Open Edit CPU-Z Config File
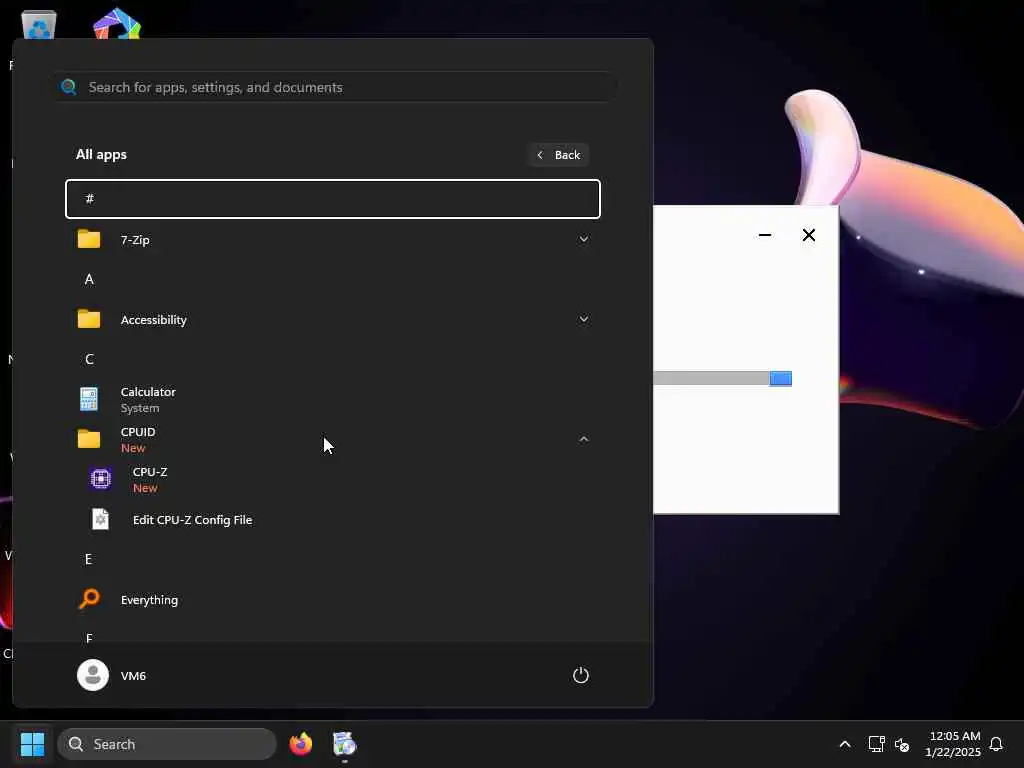 pyautogui.click(x=333, y=520)
